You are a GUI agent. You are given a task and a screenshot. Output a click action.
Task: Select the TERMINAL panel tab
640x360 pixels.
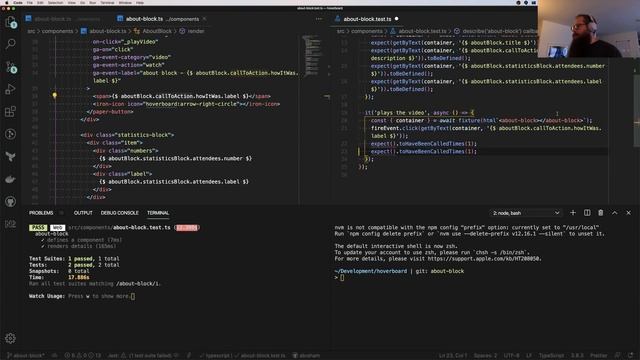click(158, 213)
